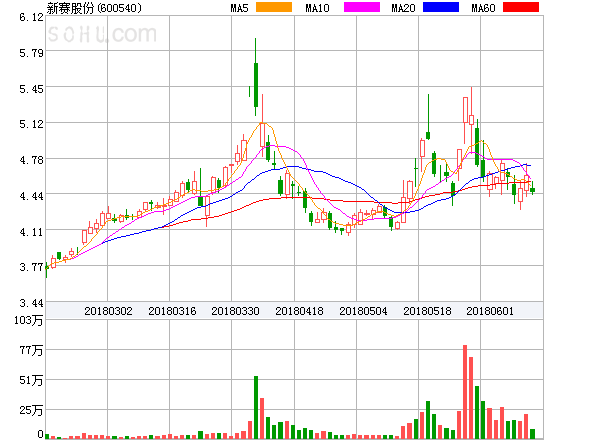
Task: Click the tallest red volume bar near 77万
Action: [x=465, y=392]
